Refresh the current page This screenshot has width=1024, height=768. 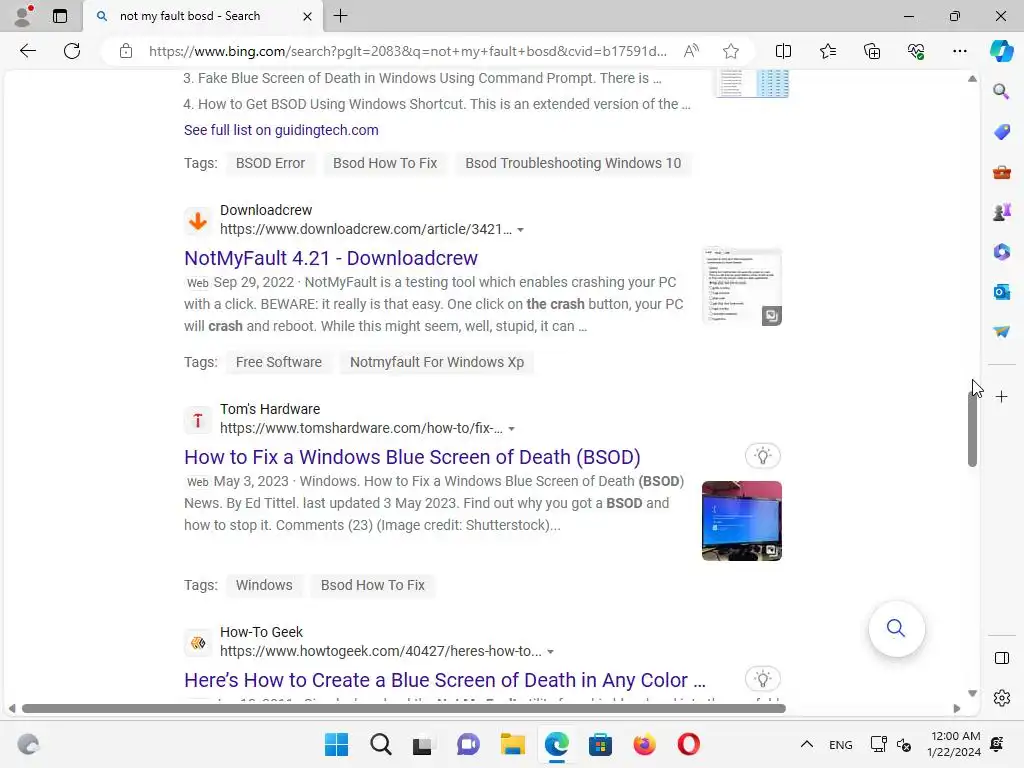coord(72,51)
